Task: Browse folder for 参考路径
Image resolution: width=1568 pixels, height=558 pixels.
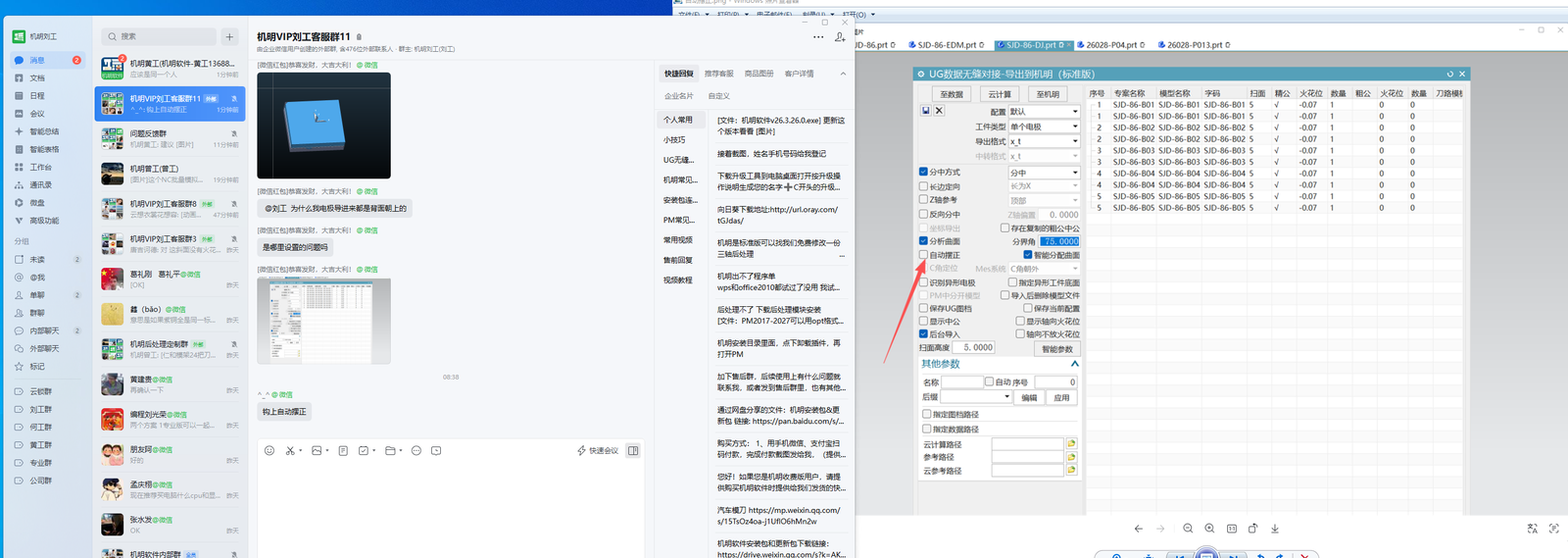Action: click(1071, 457)
